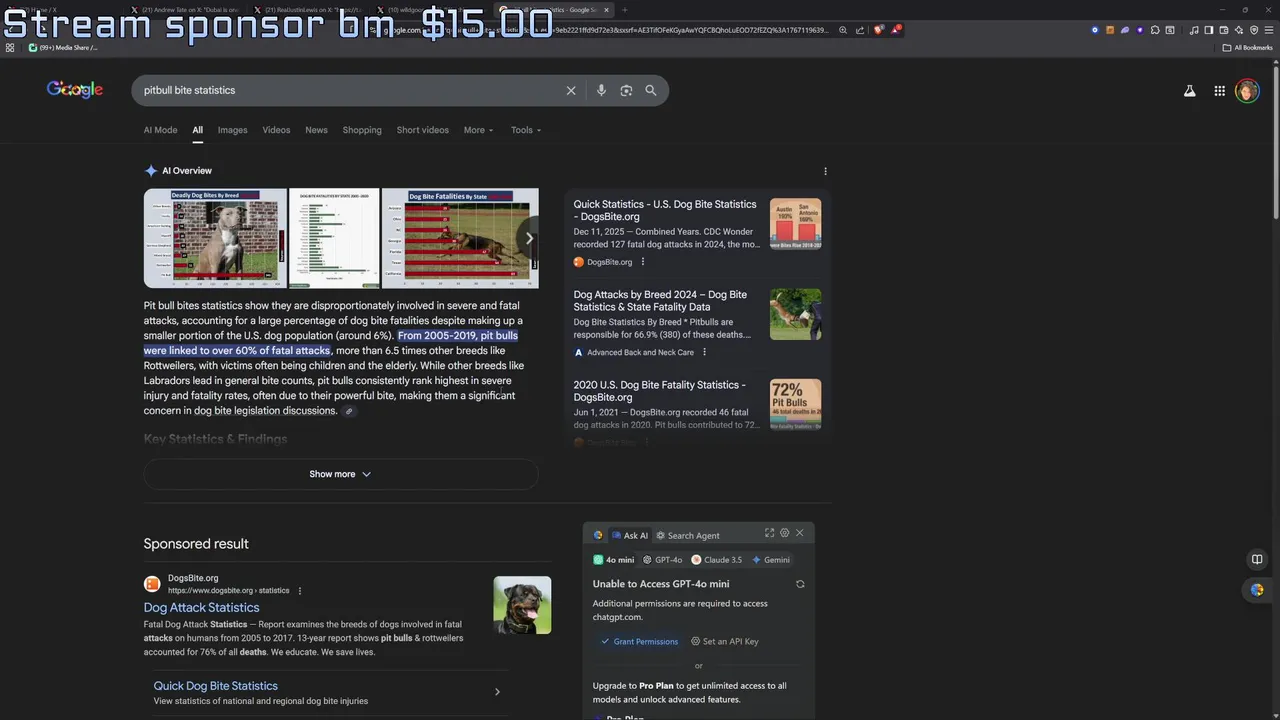Expand the More search filter dropdown

click(x=478, y=130)
